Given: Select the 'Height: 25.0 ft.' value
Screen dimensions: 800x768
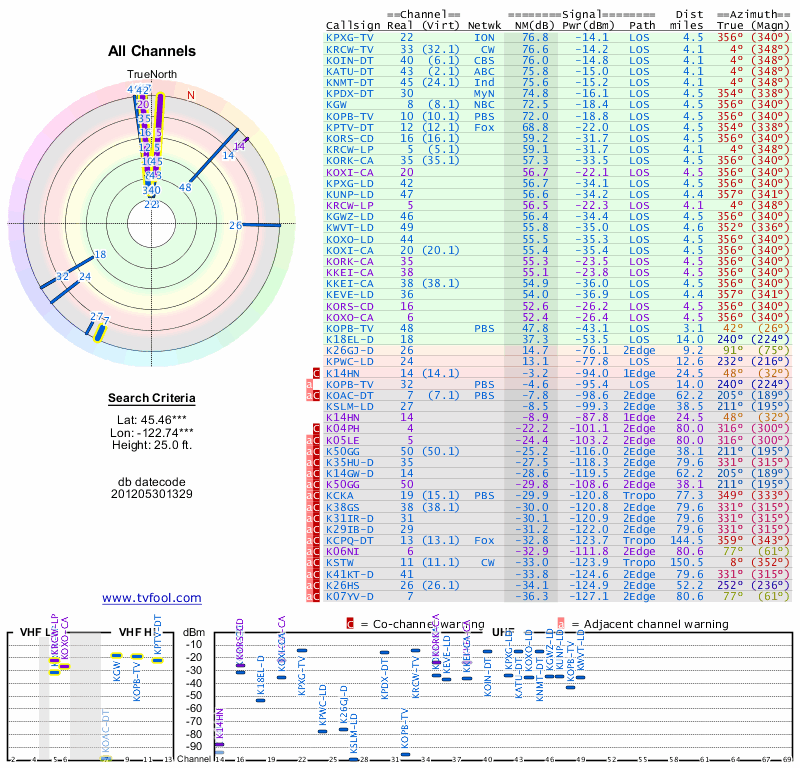Looking at the screenshot, I should tap(152, 445).
